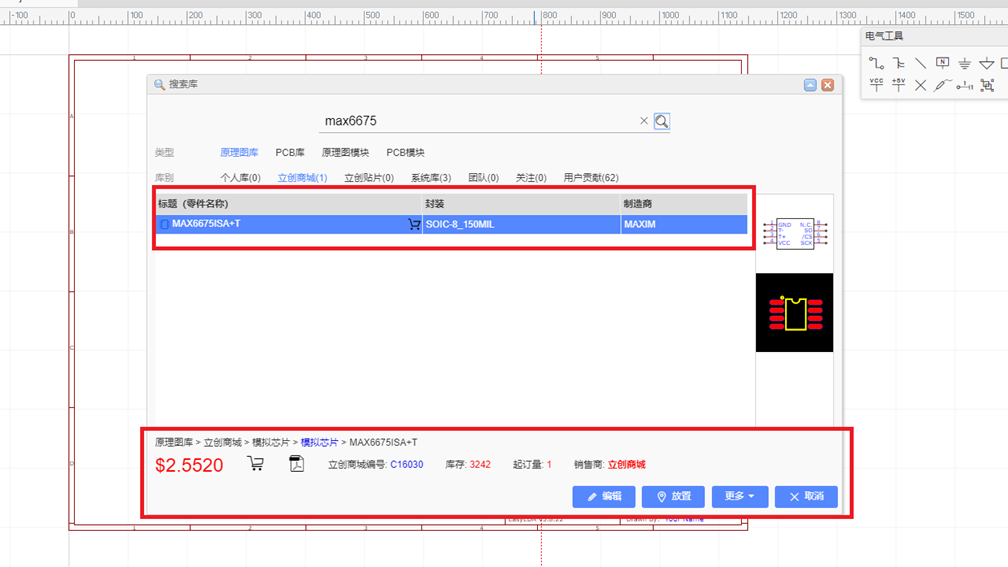
Task: Open the C16030 part number link
Action: [x=407, y=464]
